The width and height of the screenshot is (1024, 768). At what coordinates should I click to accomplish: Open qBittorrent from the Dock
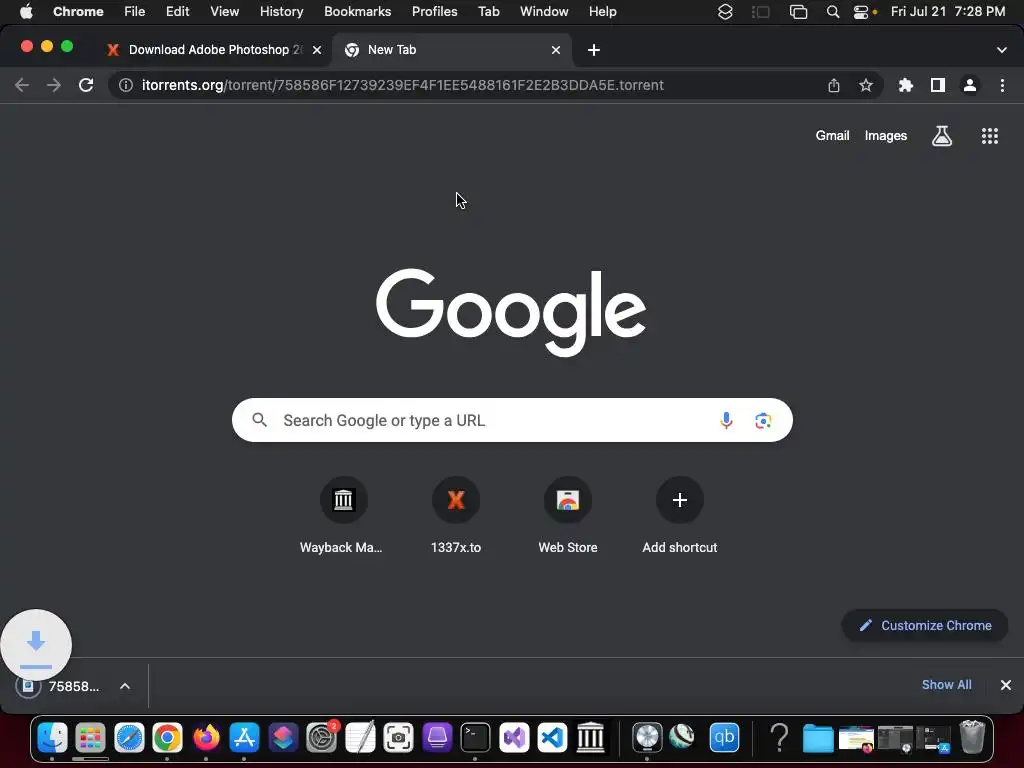pos(724,738)
